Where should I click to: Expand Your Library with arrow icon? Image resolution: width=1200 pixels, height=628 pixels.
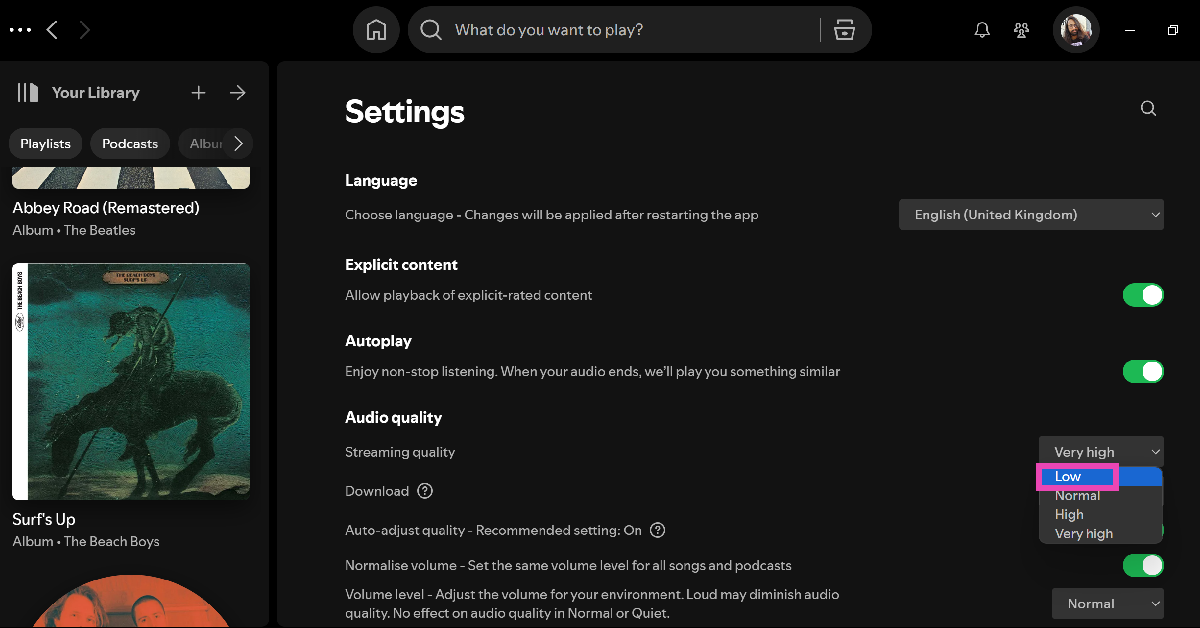238,93
